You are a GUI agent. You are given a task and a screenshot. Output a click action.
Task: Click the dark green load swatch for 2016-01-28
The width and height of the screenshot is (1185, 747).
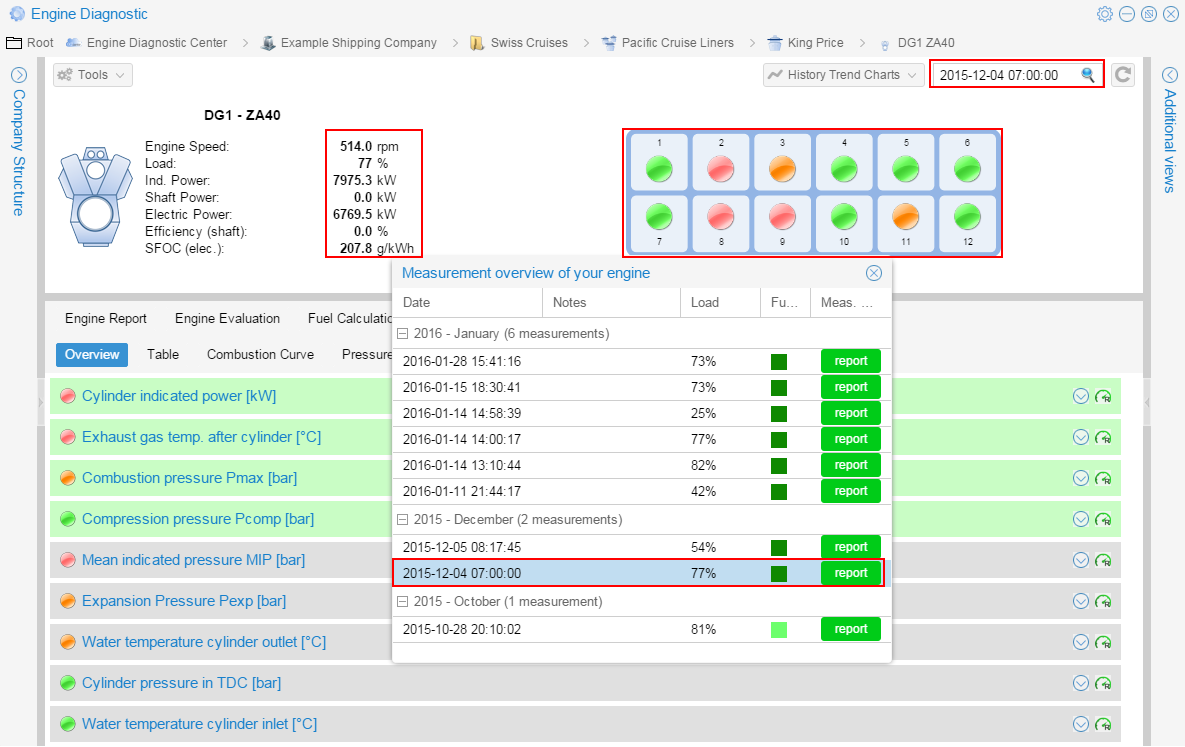coord(779,361)
